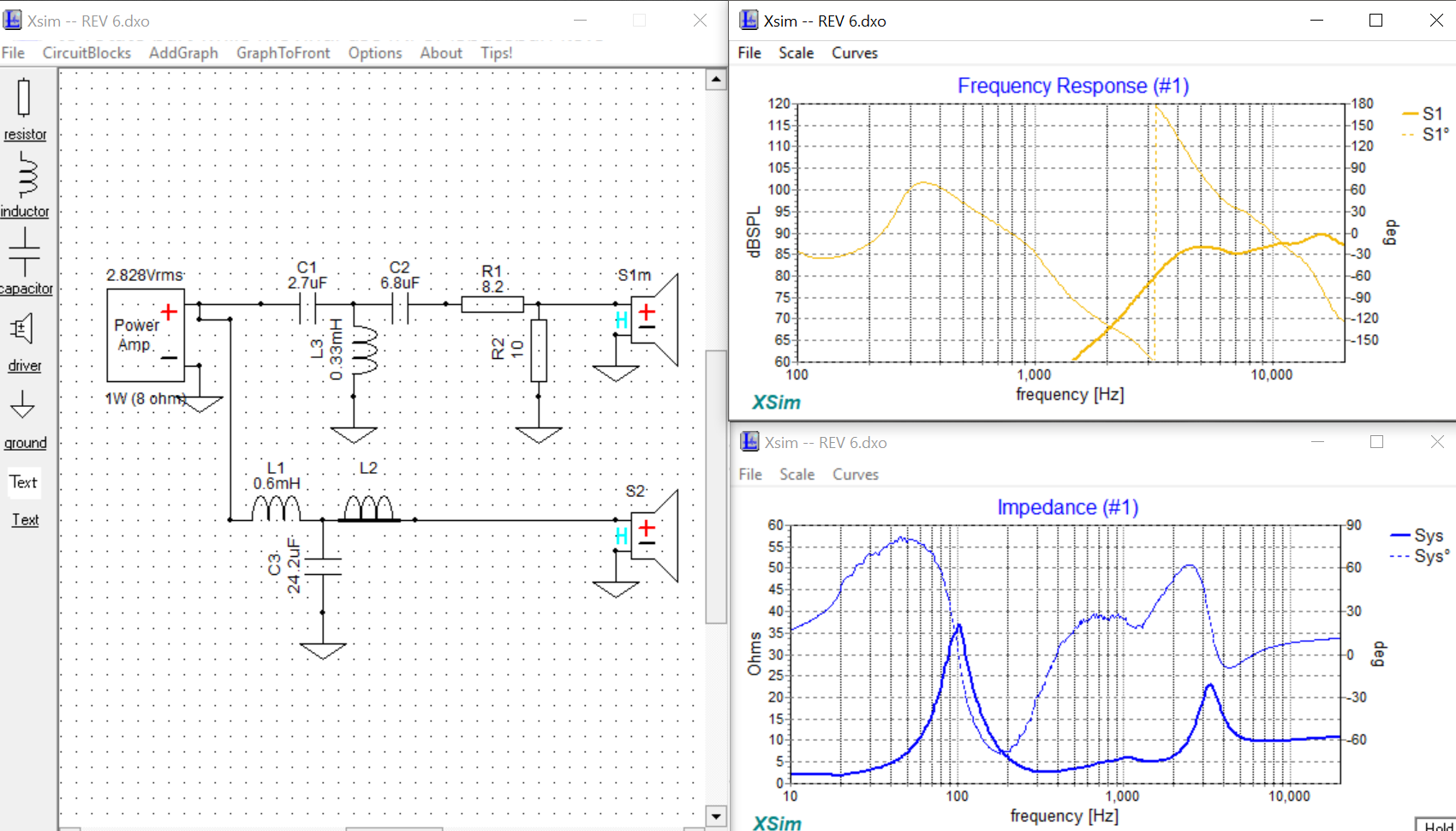Select capacitor C3 24.2uF in circuit
1456x831 pixels.
click(323, 566)
